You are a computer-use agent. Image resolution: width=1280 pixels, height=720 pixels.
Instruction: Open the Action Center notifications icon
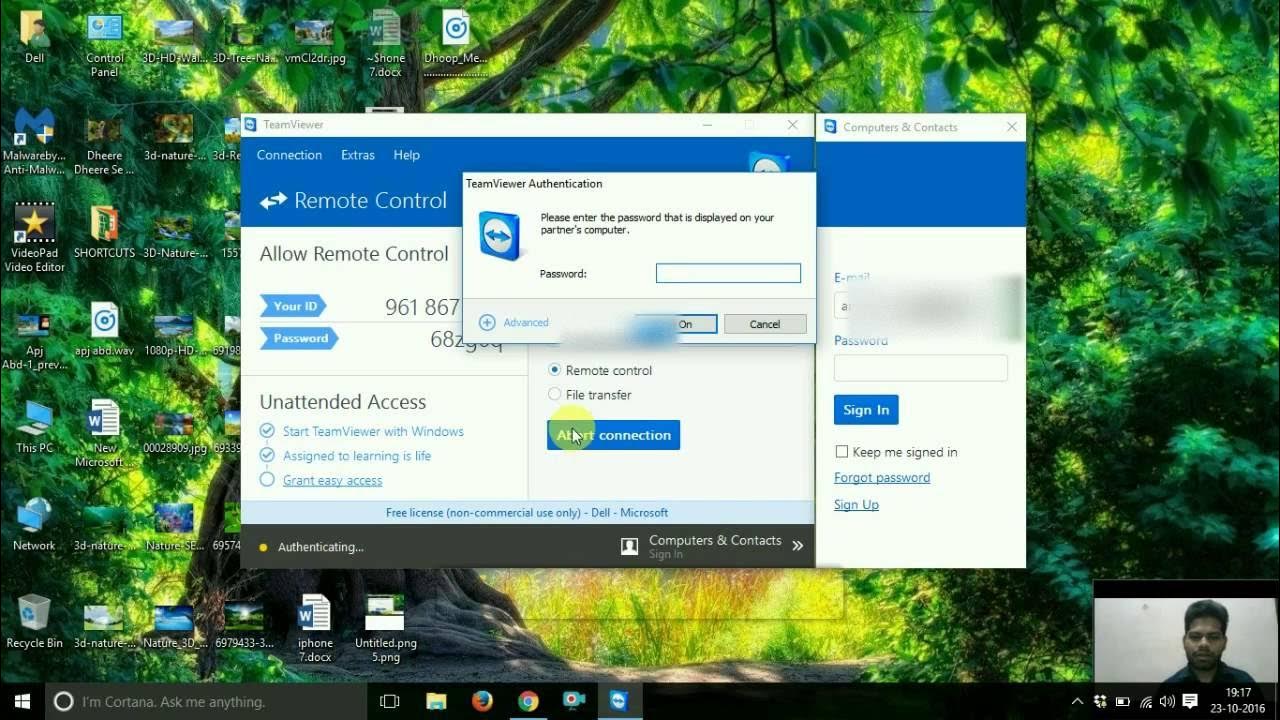pos(1190,702)
